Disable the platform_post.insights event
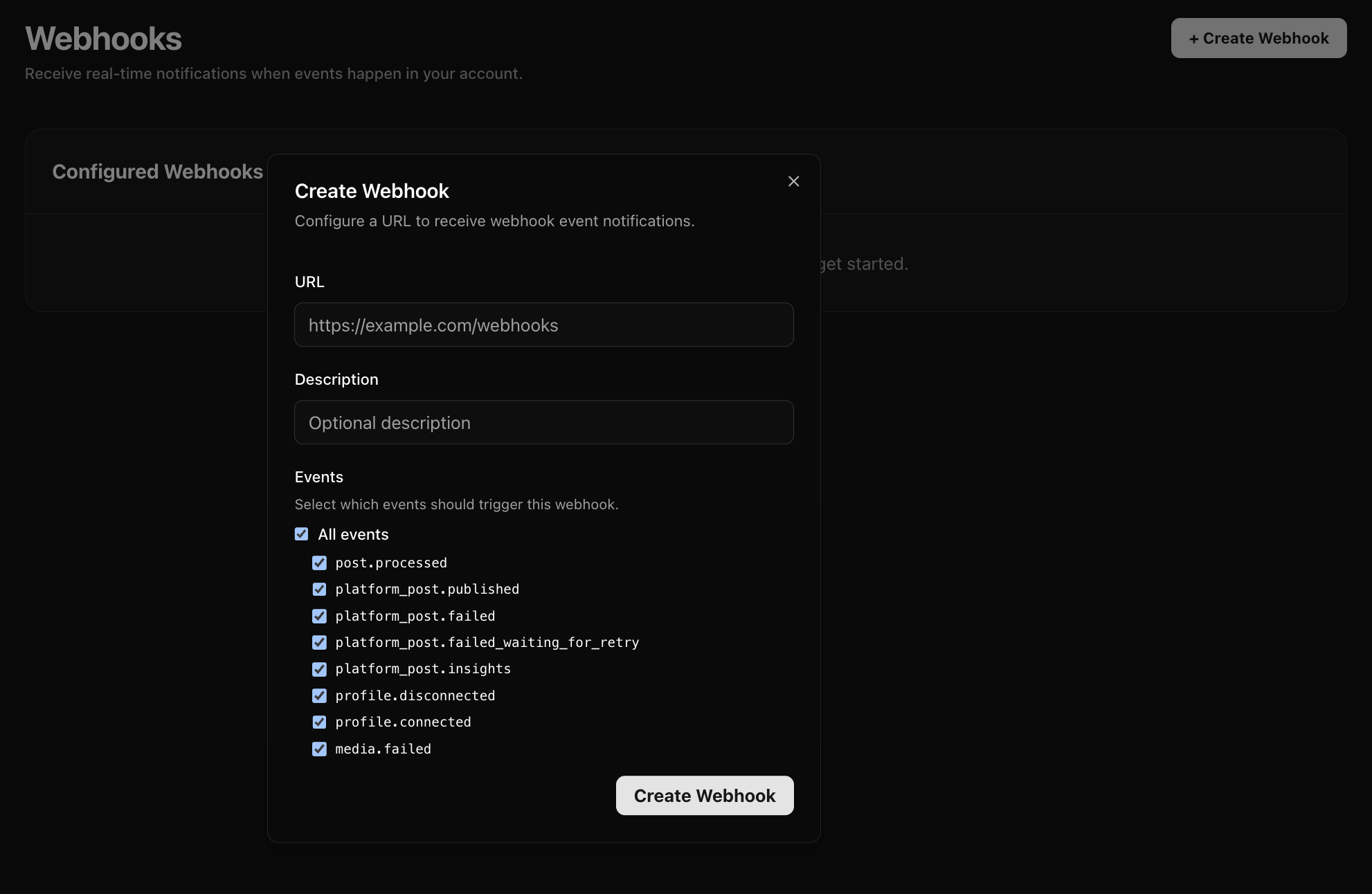Image resolution: width=1372 pixels, height=894 pixels. (319, 669)
